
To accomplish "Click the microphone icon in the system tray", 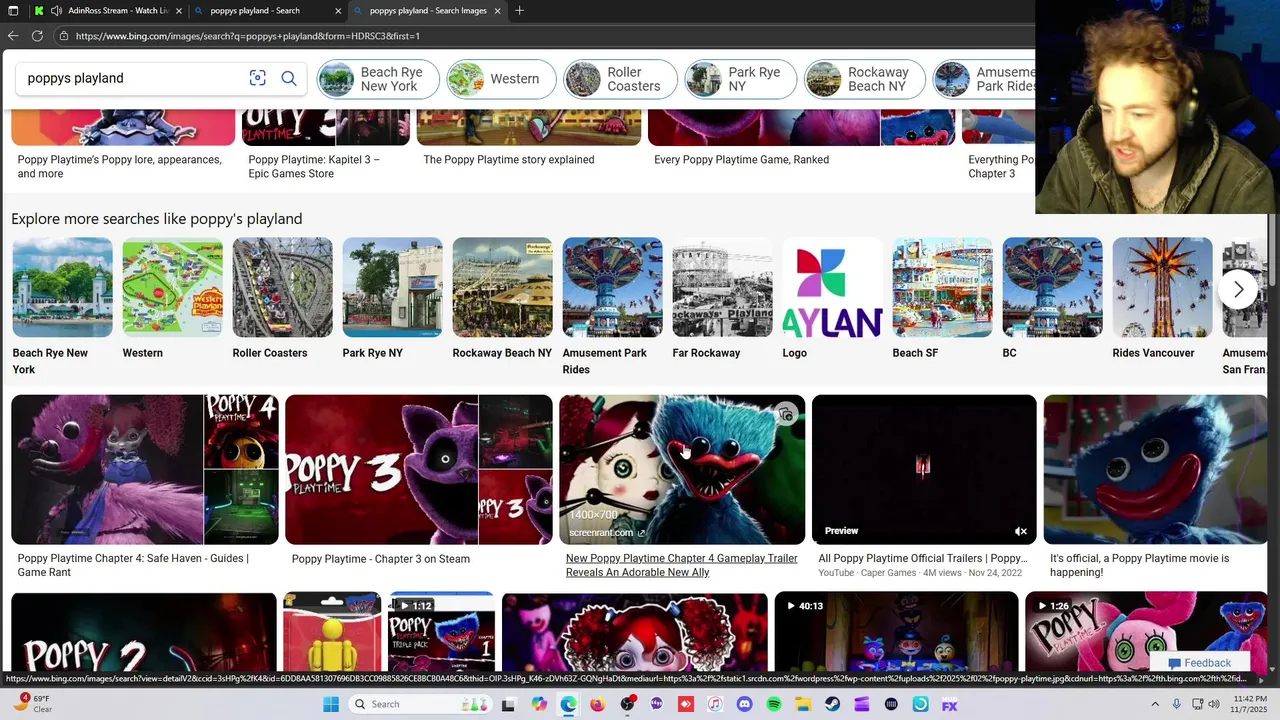I will click(1176, 704).
